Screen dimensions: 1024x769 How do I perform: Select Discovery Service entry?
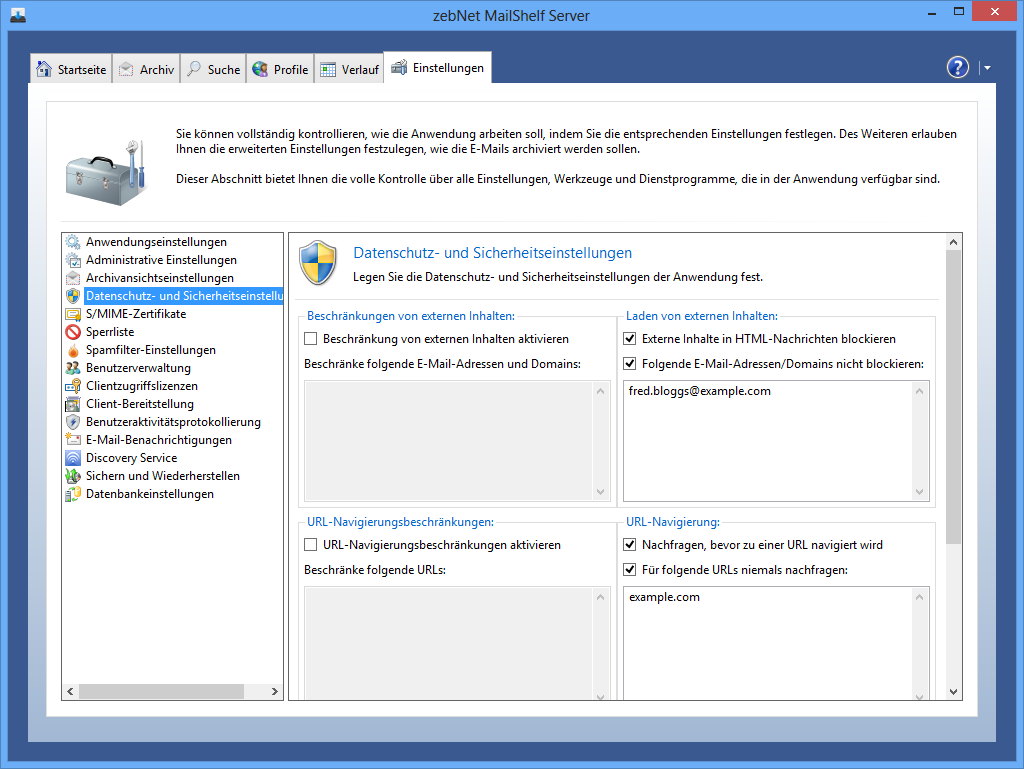(131, 458)
